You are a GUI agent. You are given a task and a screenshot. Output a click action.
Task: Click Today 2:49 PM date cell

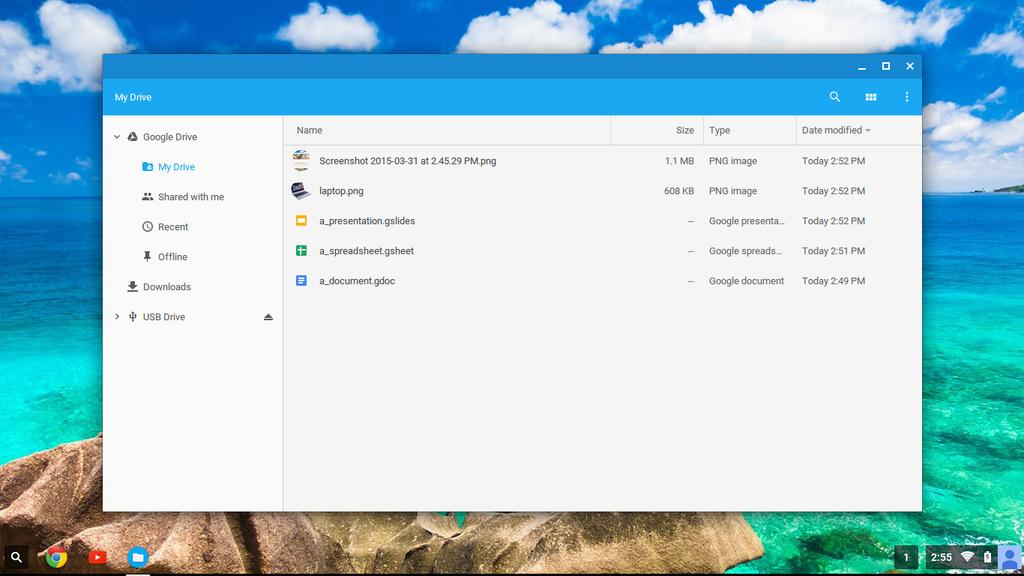tap(833, 281)
